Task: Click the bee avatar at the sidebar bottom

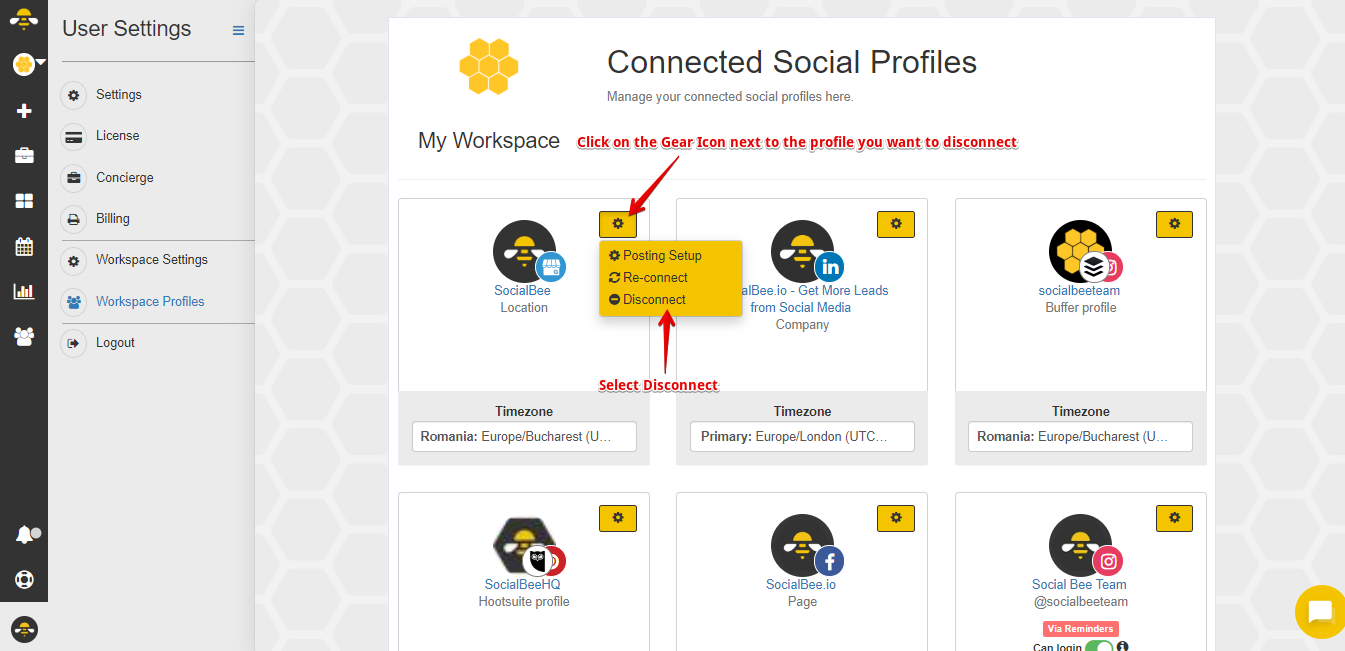Action: 24,629
